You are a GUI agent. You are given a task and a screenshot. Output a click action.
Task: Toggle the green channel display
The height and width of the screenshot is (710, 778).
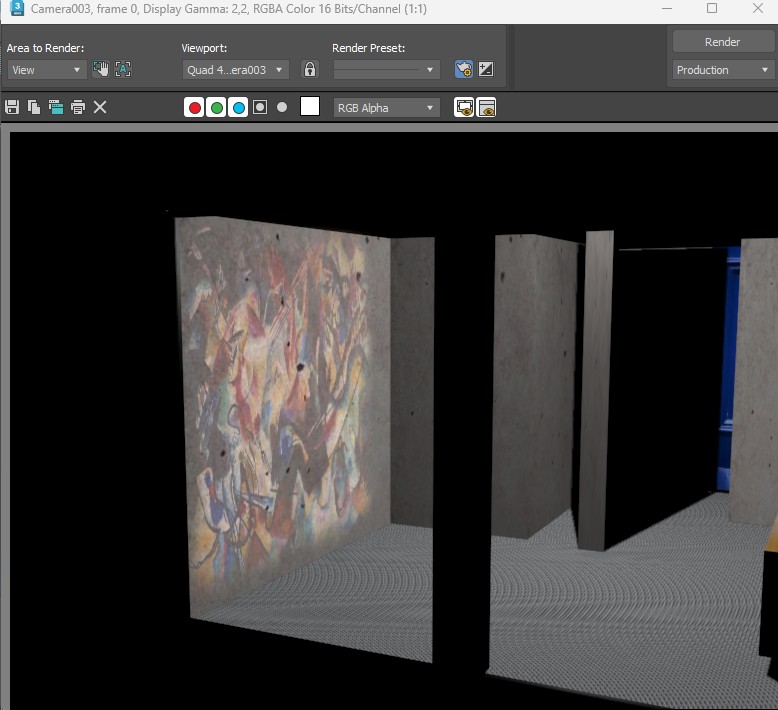(216, 107)
